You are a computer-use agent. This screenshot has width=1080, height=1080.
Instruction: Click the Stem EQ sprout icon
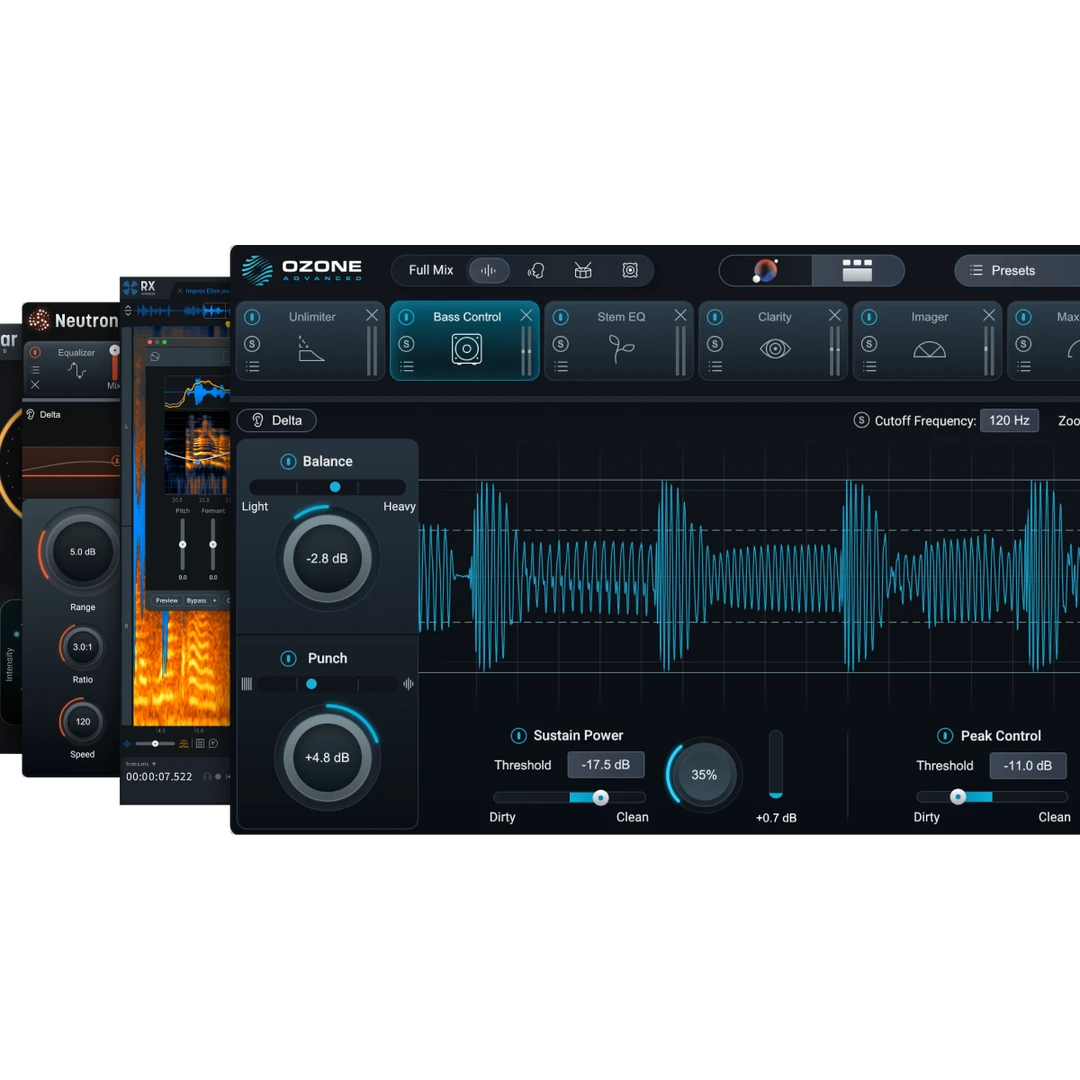(x=621, y=349)
